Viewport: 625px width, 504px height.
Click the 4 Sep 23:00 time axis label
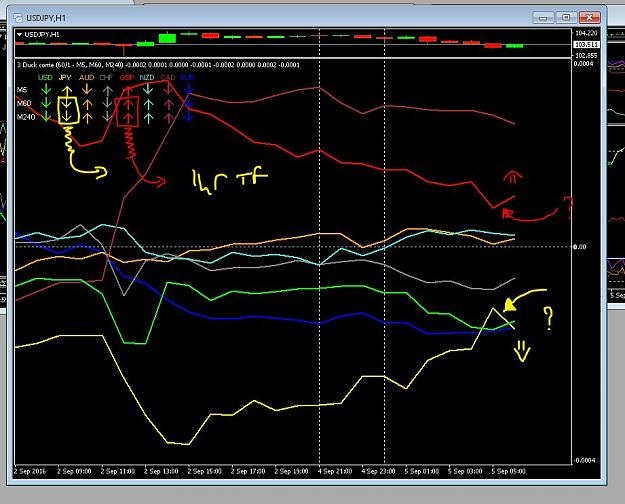tap(378, 471)
